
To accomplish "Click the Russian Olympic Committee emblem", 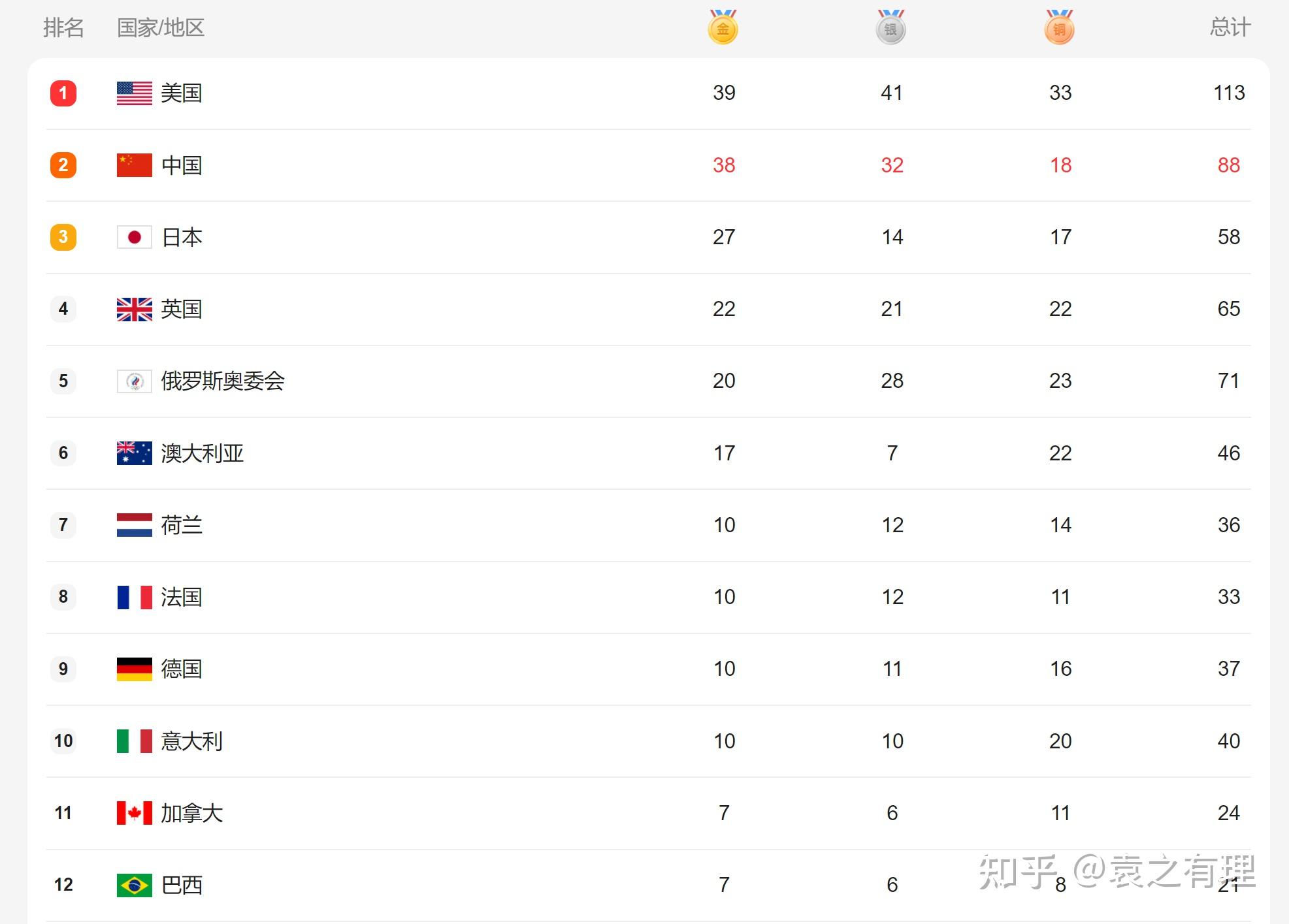I will 134,381.
